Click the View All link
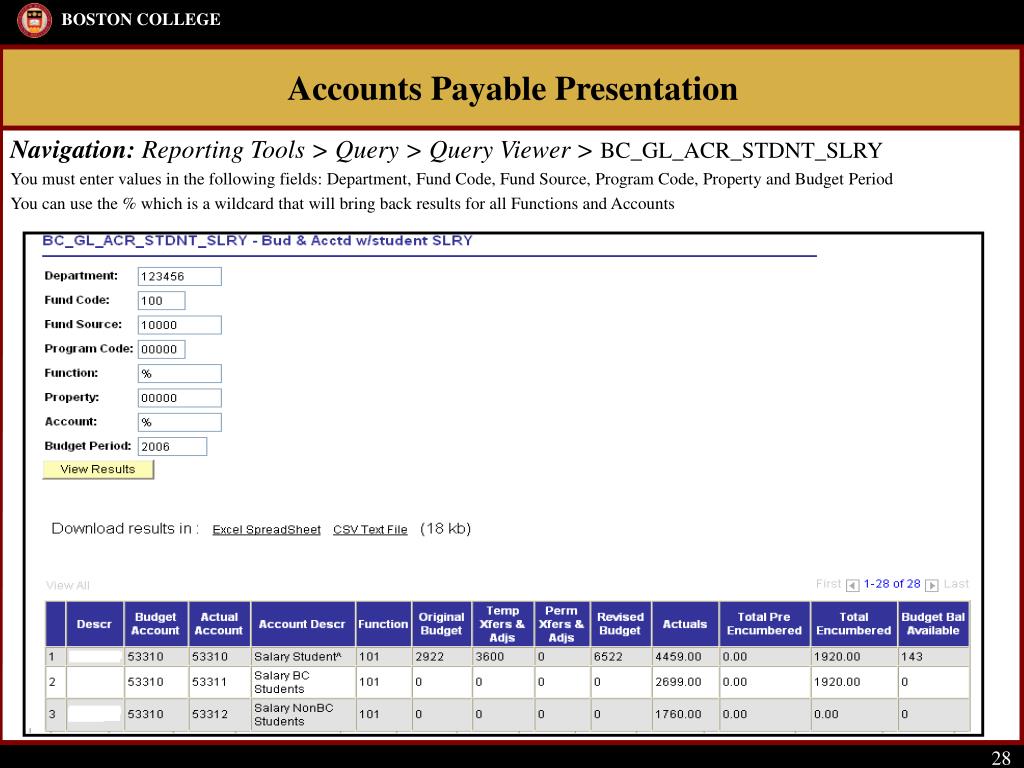 67,585
